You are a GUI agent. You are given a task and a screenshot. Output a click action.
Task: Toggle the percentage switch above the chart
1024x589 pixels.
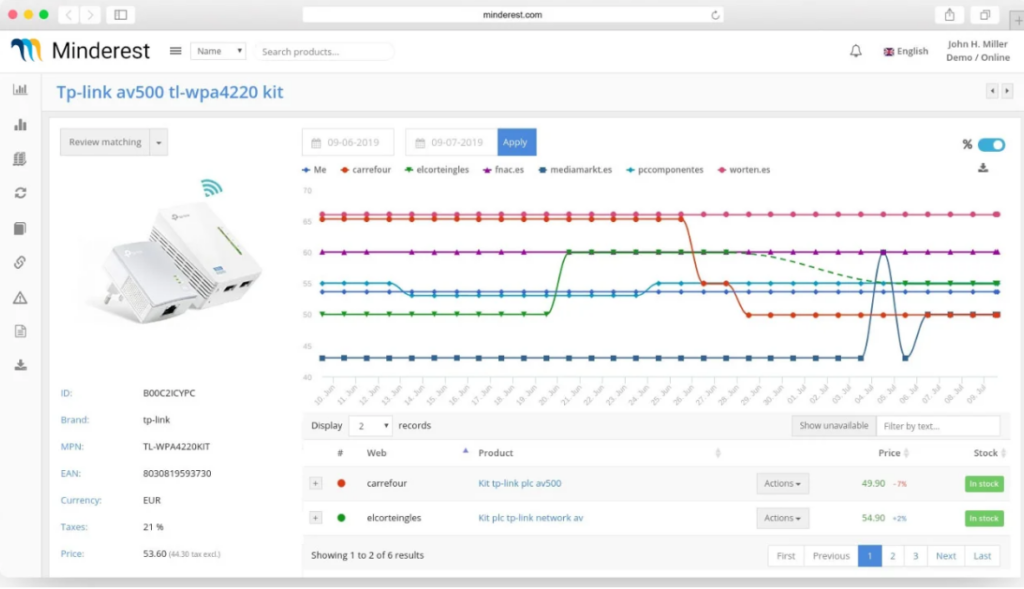click(x=991, y=145)
